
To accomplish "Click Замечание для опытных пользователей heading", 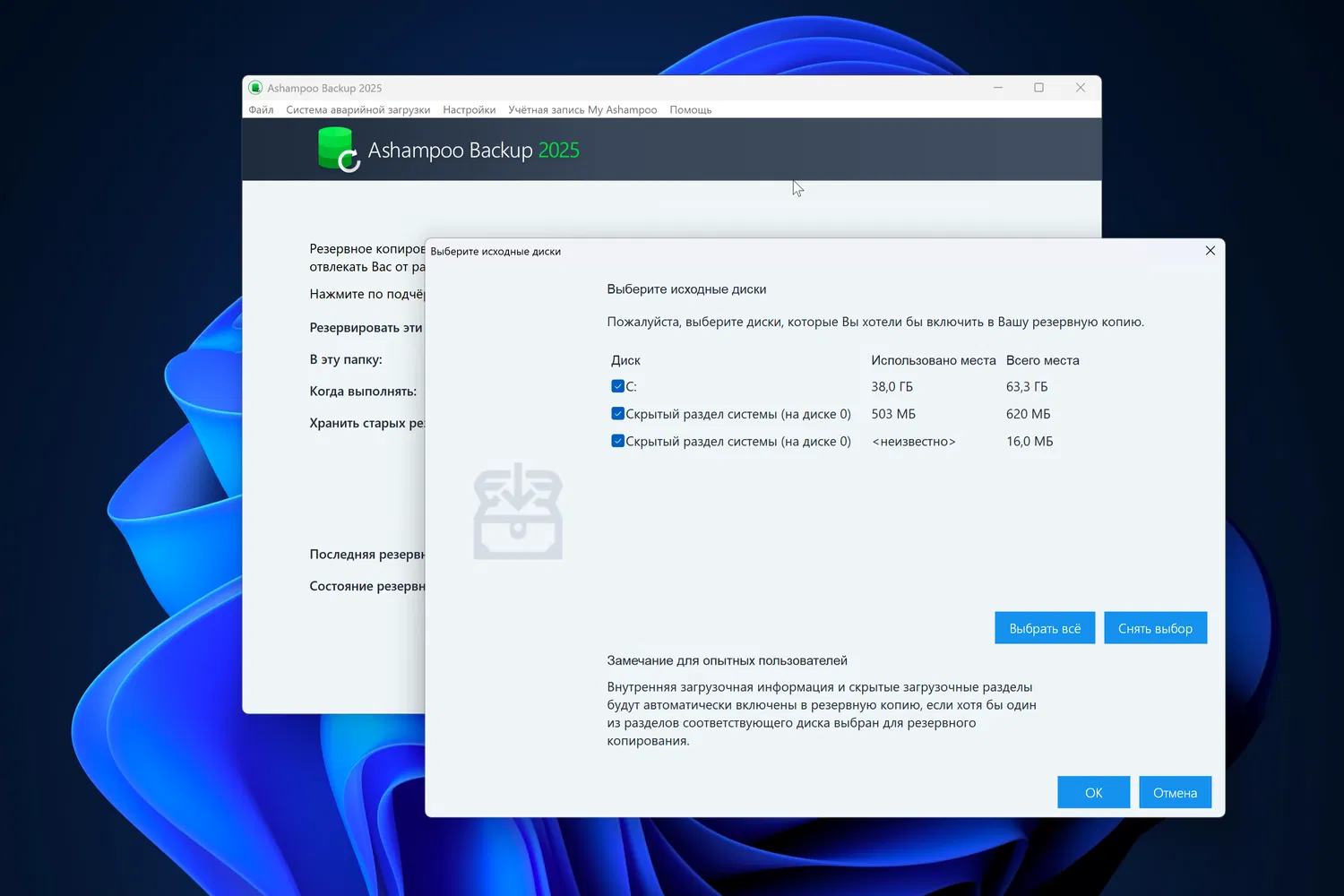I will coord(727,660).
